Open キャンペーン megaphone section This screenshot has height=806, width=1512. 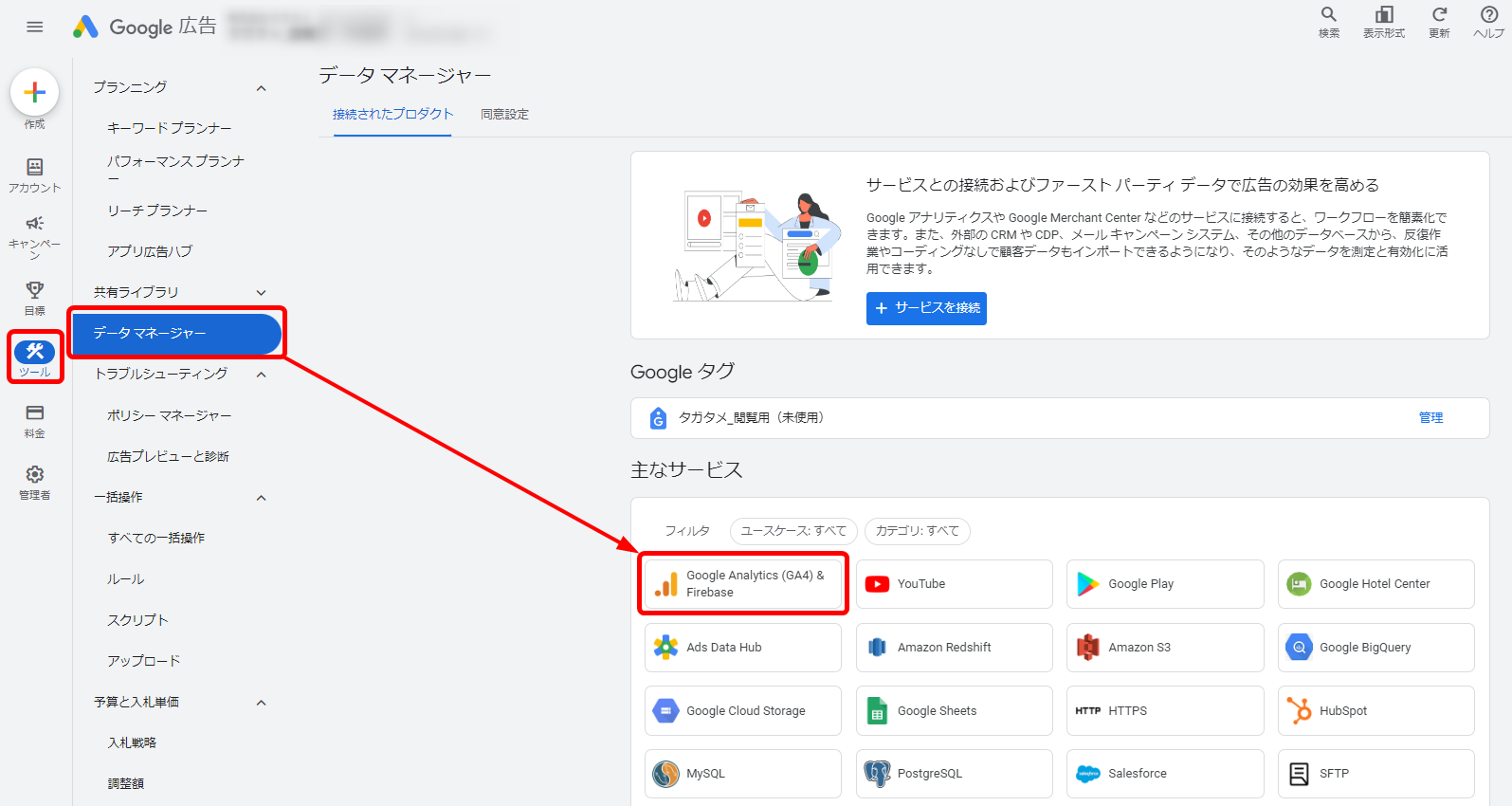tap(35, 236)
